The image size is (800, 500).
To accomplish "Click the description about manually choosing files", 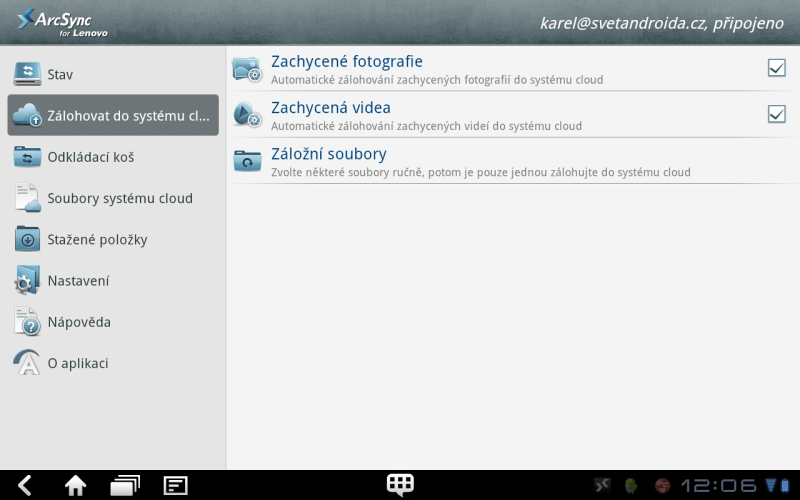I will [481, 172].
